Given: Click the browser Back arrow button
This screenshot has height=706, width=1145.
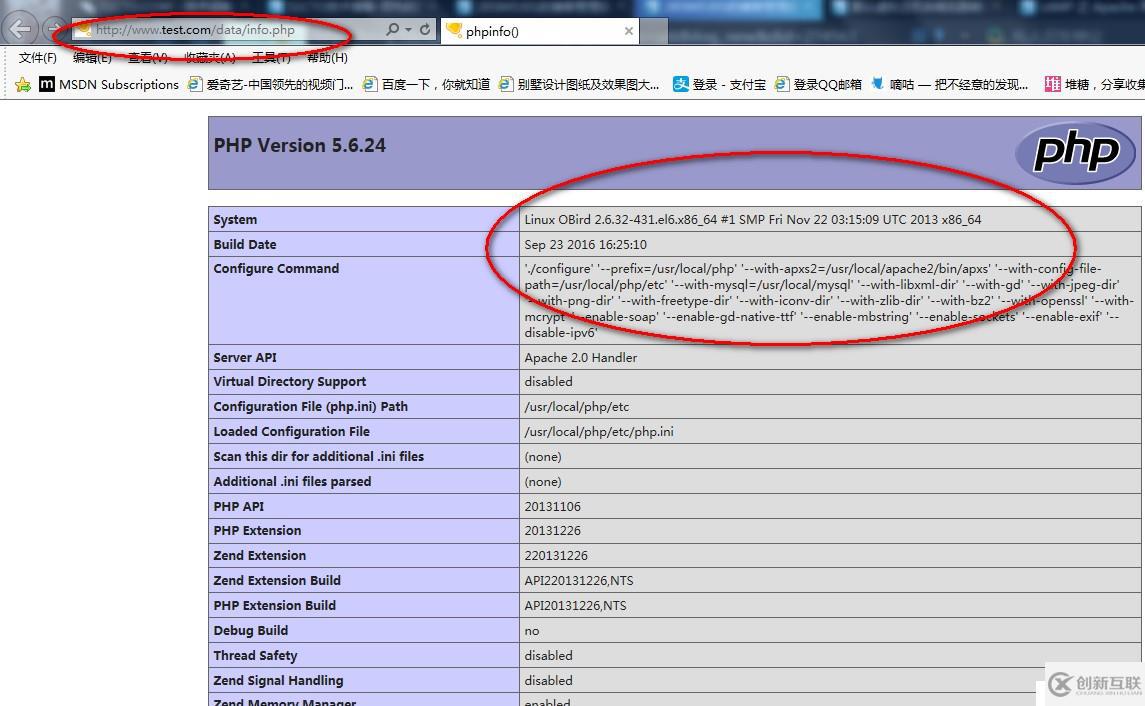Looking at the screenshot, I should [20, 30].
